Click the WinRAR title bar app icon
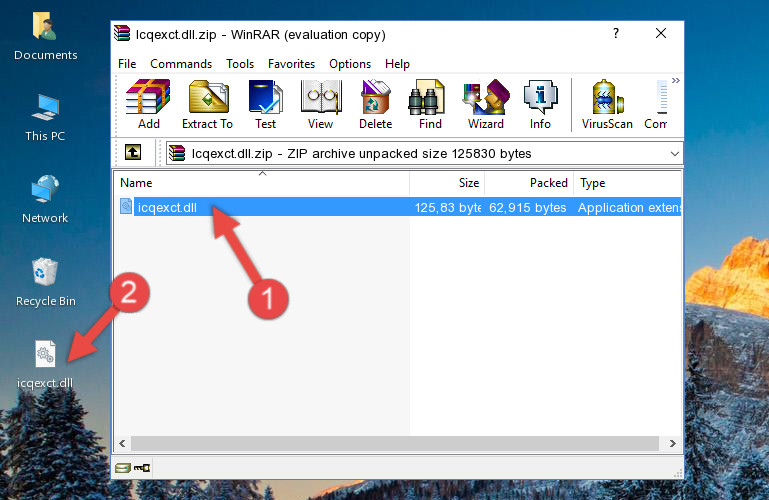The image size is (769, 500). pos(122,34)
